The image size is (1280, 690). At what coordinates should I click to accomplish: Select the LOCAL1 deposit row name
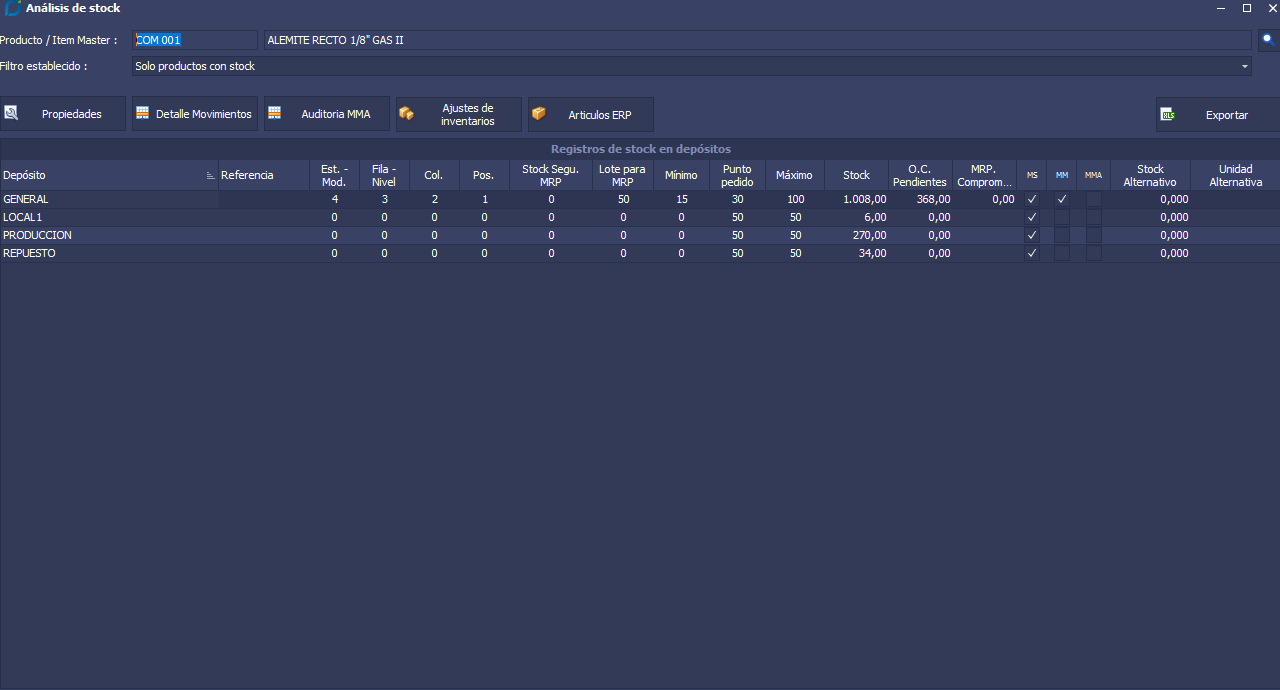coord(23,217)
